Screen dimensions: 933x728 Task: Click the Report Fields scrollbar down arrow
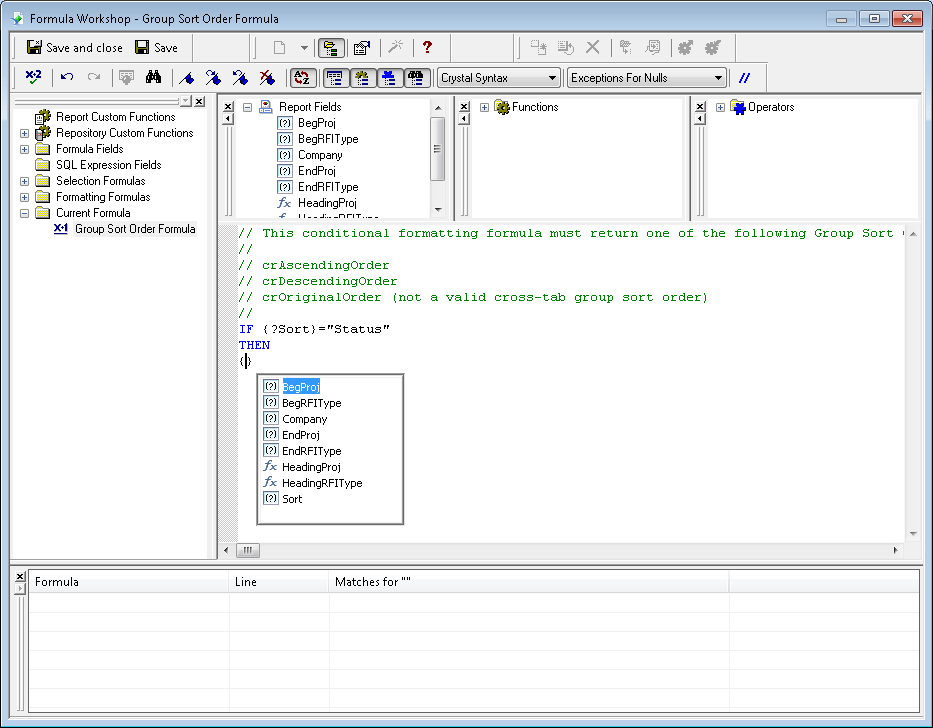438,210
